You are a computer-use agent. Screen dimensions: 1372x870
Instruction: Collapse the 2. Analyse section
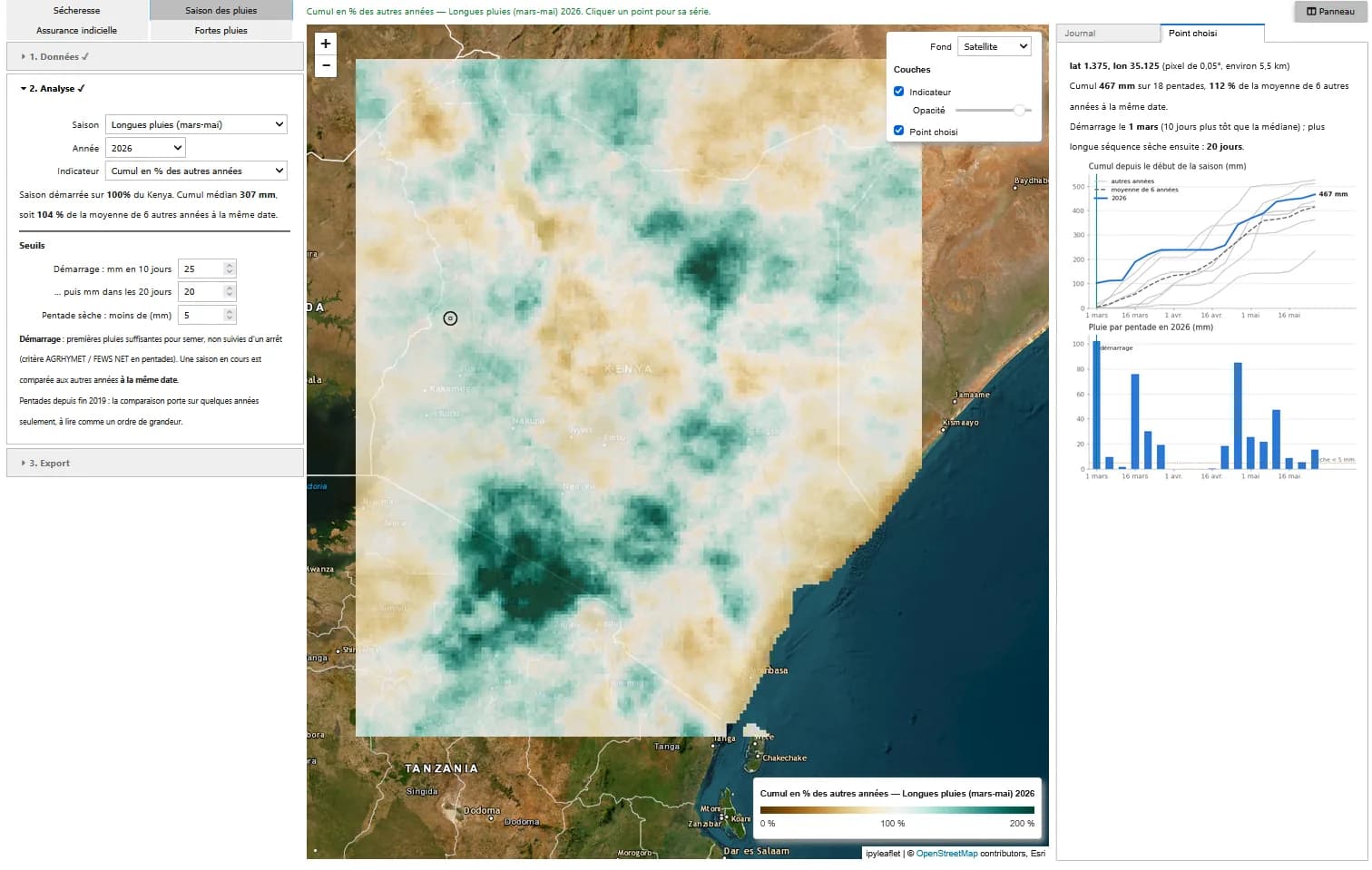pyautogui.click(x=155, y=88)
